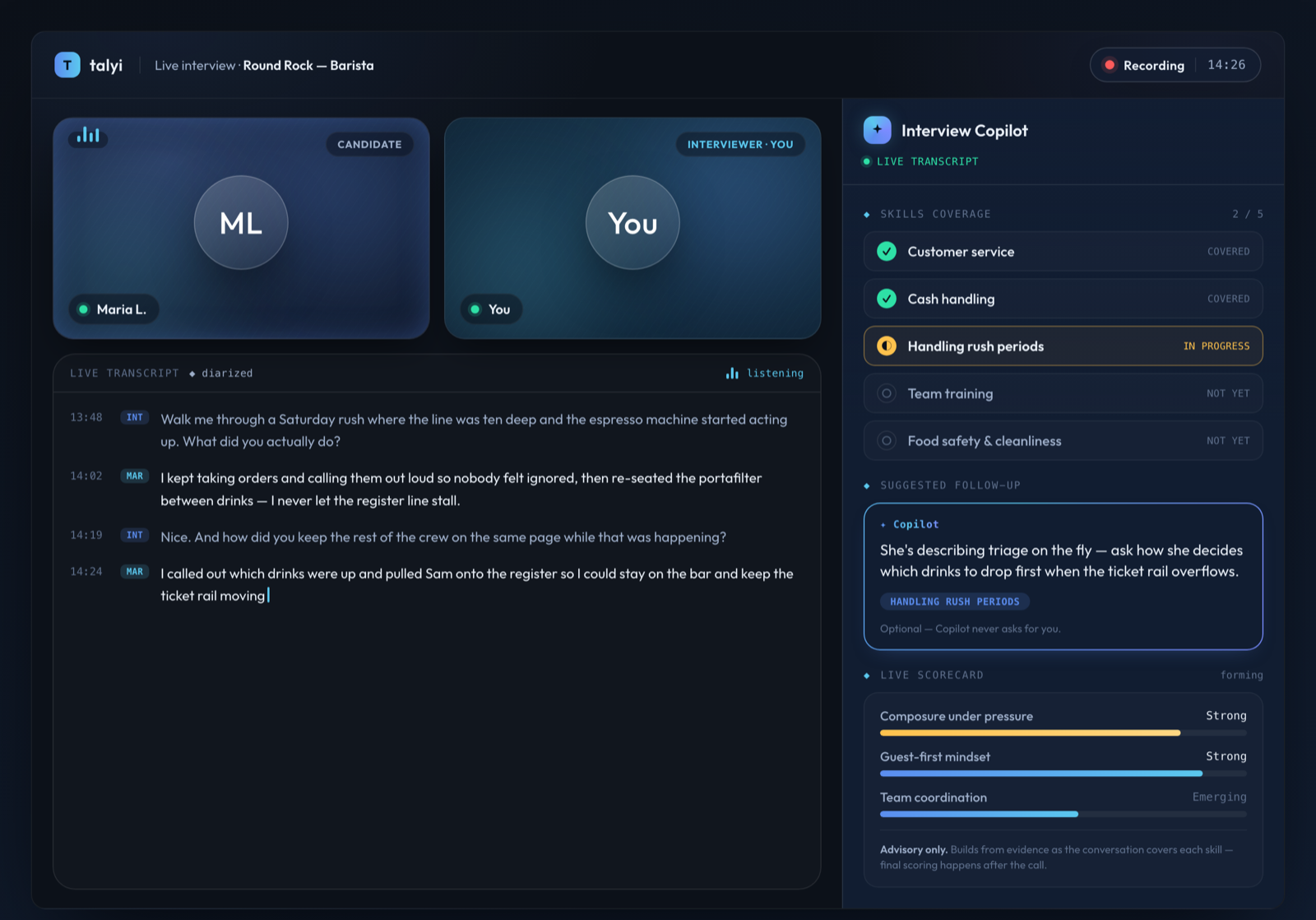Viewport: 1316px width, 920px height.
Task: Click the 14:19 transcript timestamp
Action: click(x=86, y=535)
